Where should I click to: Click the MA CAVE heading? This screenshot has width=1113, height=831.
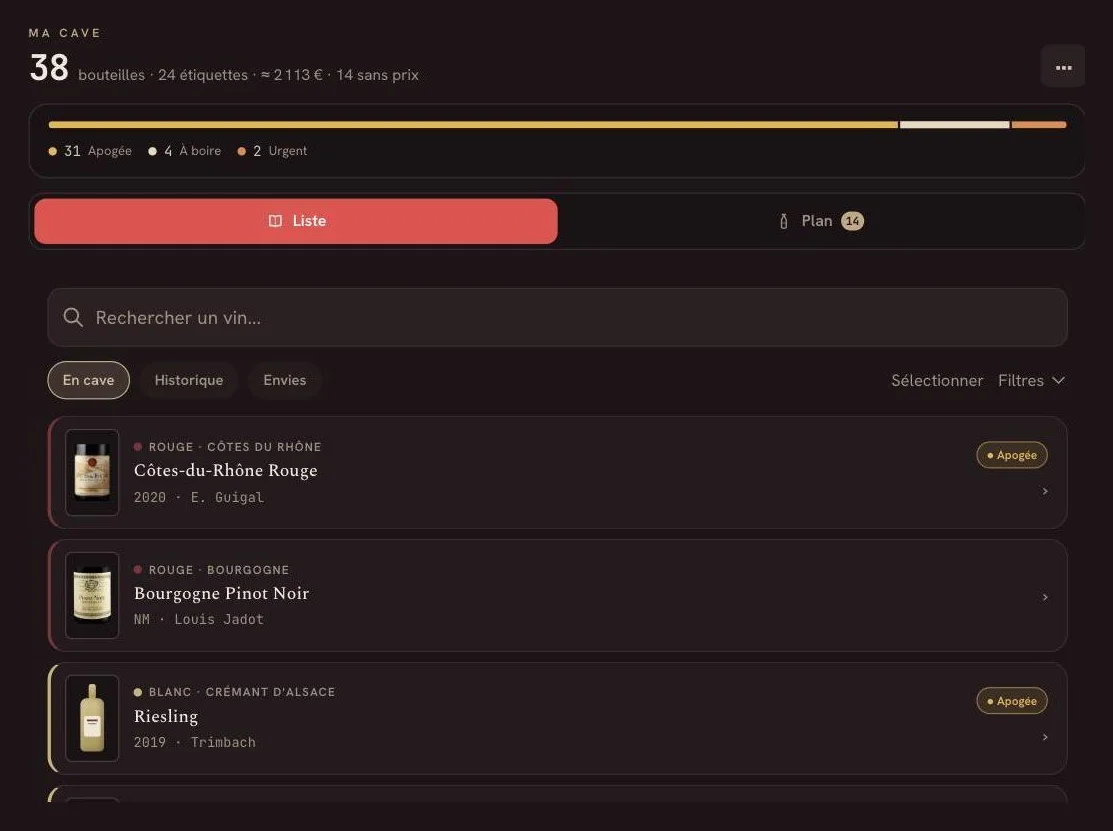click(x=65, y=33)
